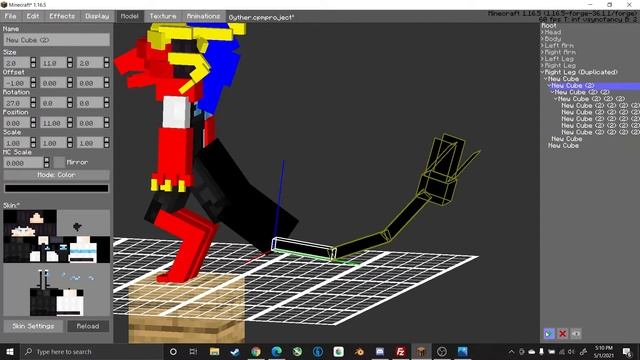Click the Position field showing 11.00
640x360 pixels.
[x=53, y=123]
